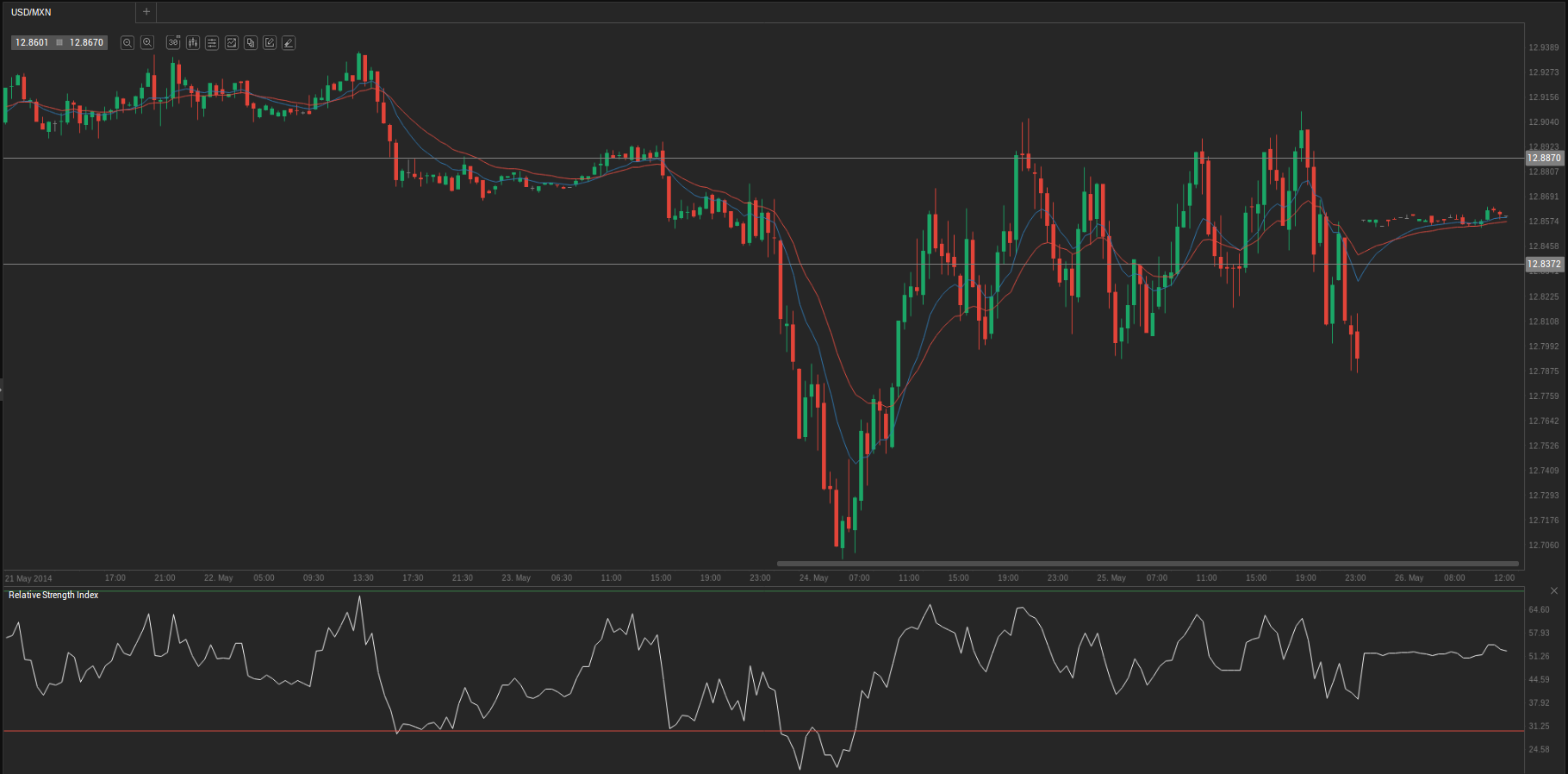Screen dimensions: 1568x774
Task: Zoom in the chart with the plus magnifier
Action: pyautogui.click(x=147, y=42)
